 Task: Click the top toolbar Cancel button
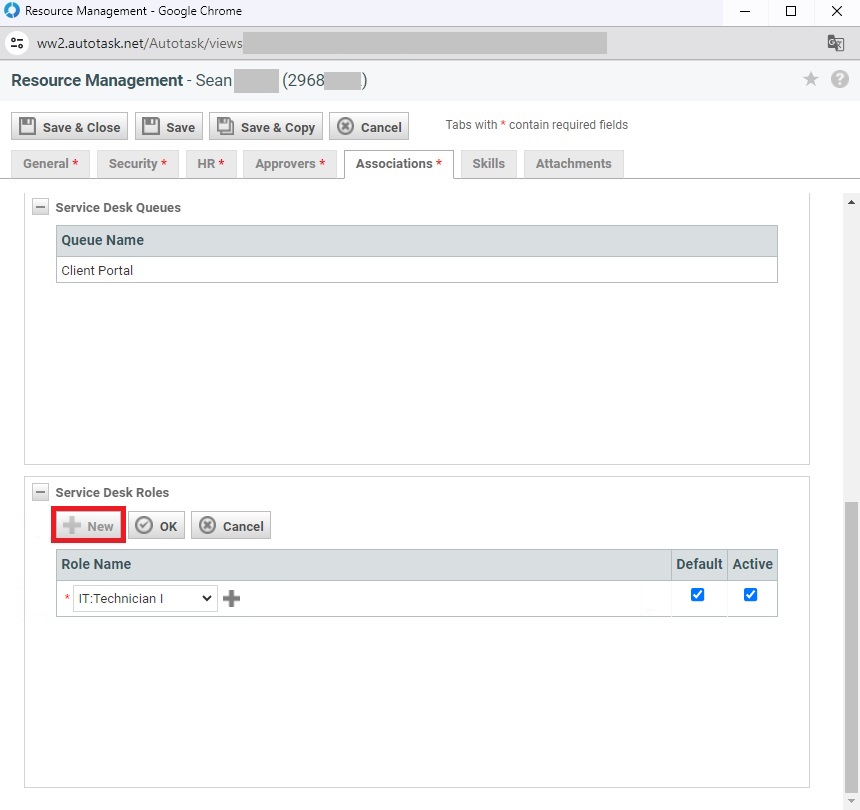tap(369, 127)
